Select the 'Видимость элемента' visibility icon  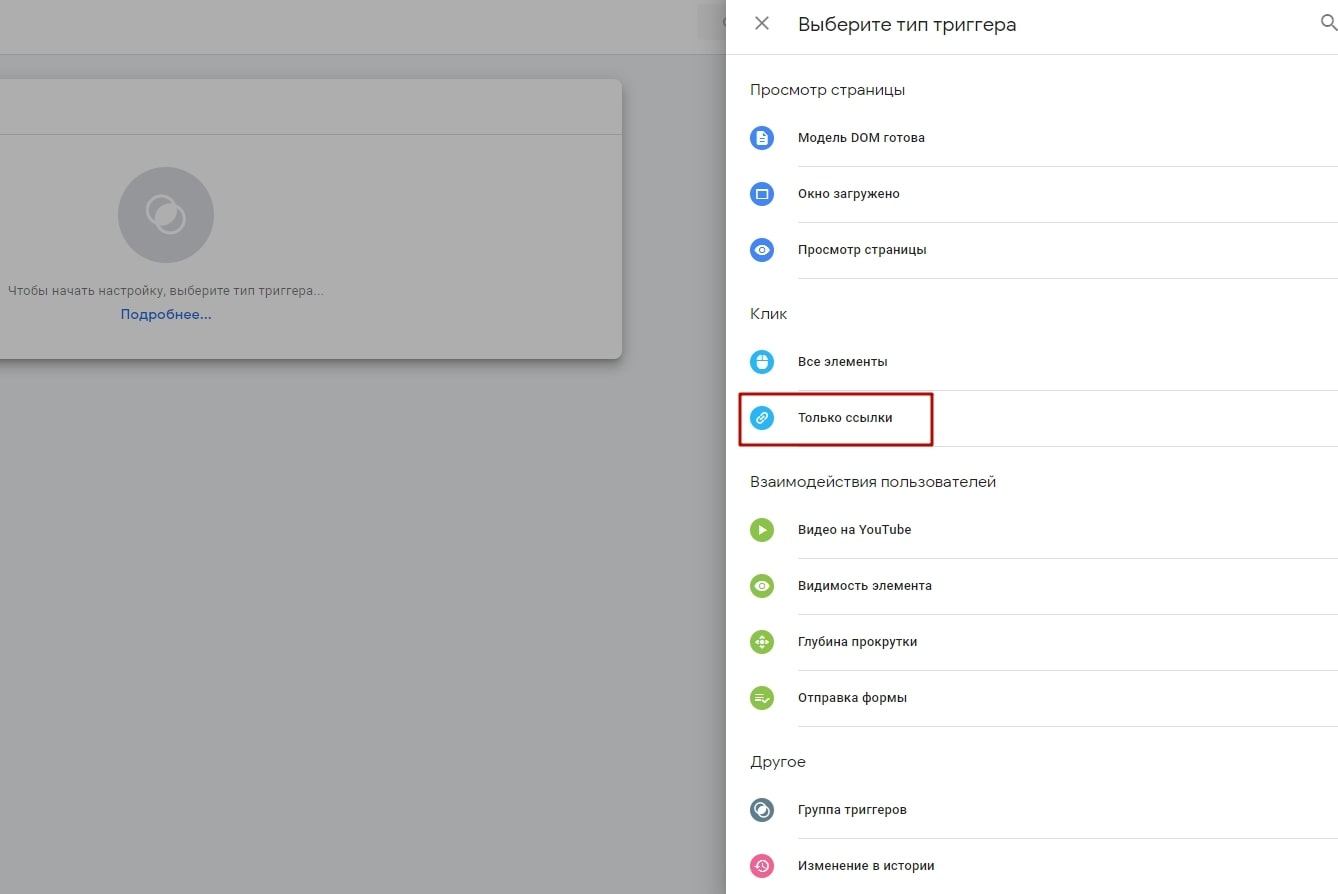(762, 586)
